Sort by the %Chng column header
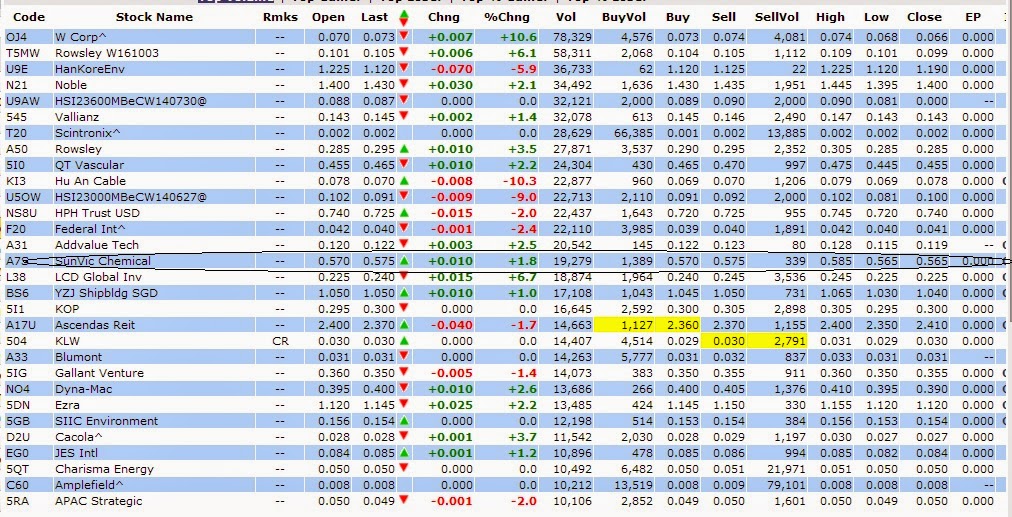This screenshot has width=1012, height=517. point(507,17)
